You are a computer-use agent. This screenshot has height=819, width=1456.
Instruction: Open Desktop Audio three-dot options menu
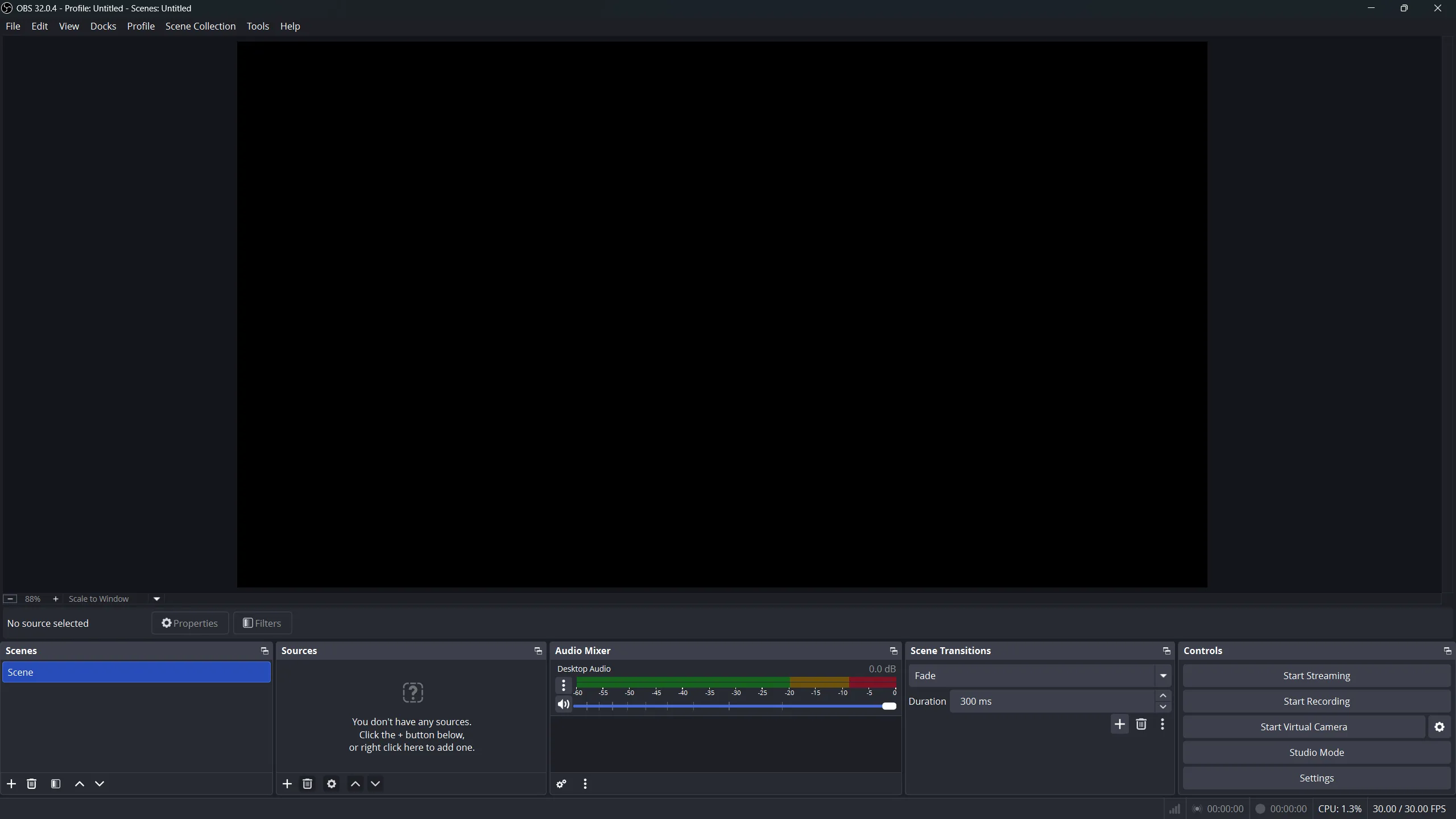coord(563,685)
